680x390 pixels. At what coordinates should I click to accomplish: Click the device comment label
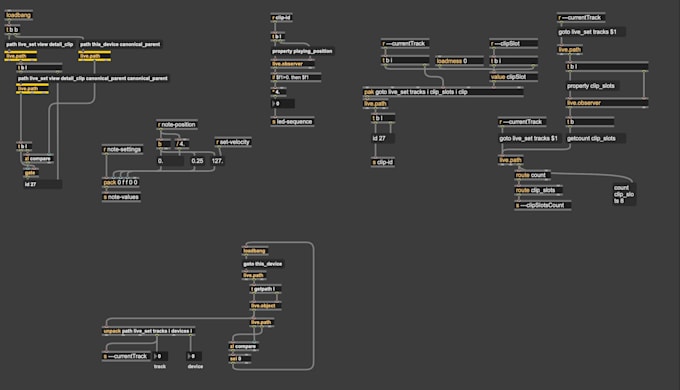pos(195,367)
